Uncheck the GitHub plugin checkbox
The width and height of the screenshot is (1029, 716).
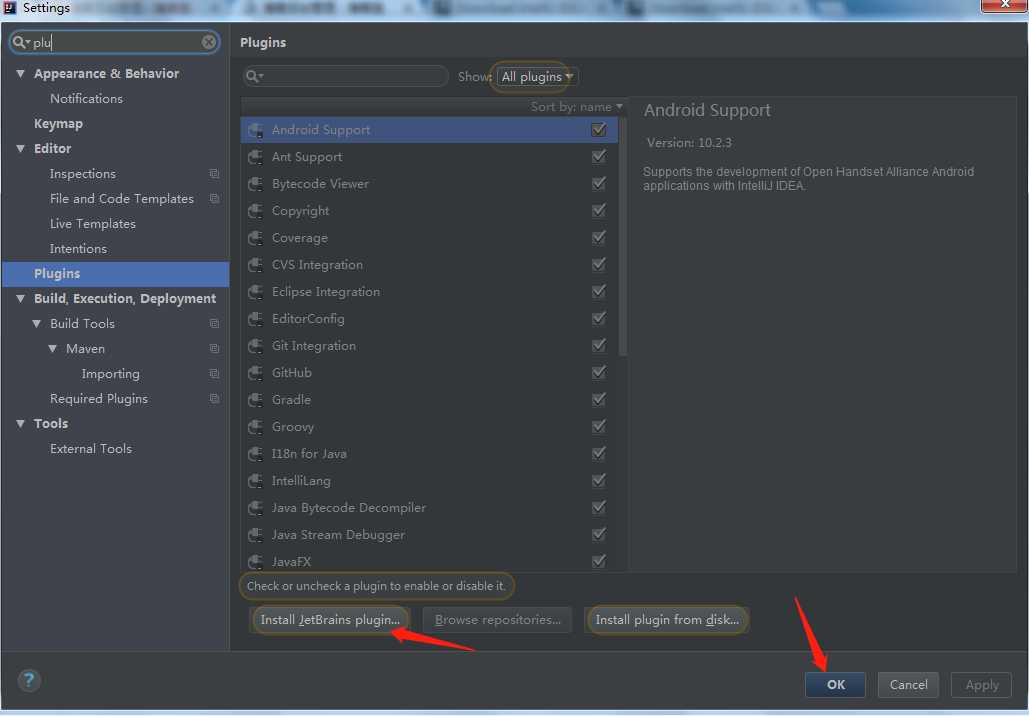click(598, 372)
